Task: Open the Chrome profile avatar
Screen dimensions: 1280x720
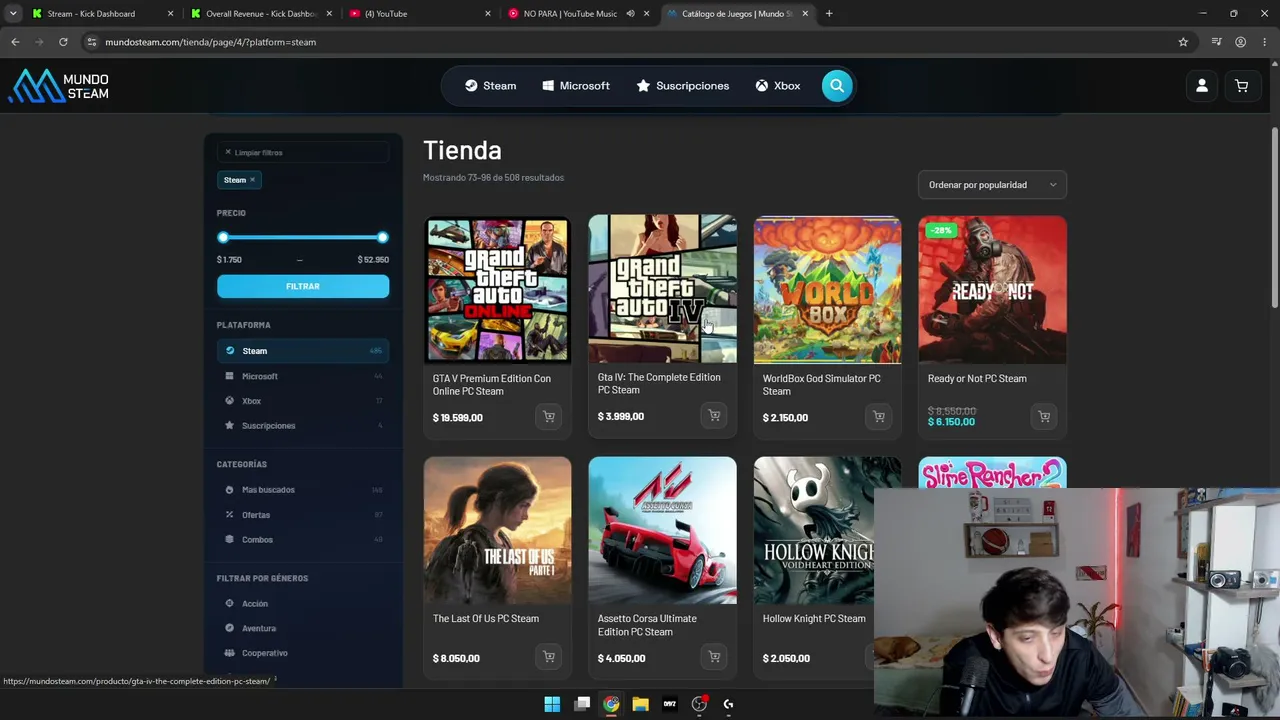Action: 1240,42
